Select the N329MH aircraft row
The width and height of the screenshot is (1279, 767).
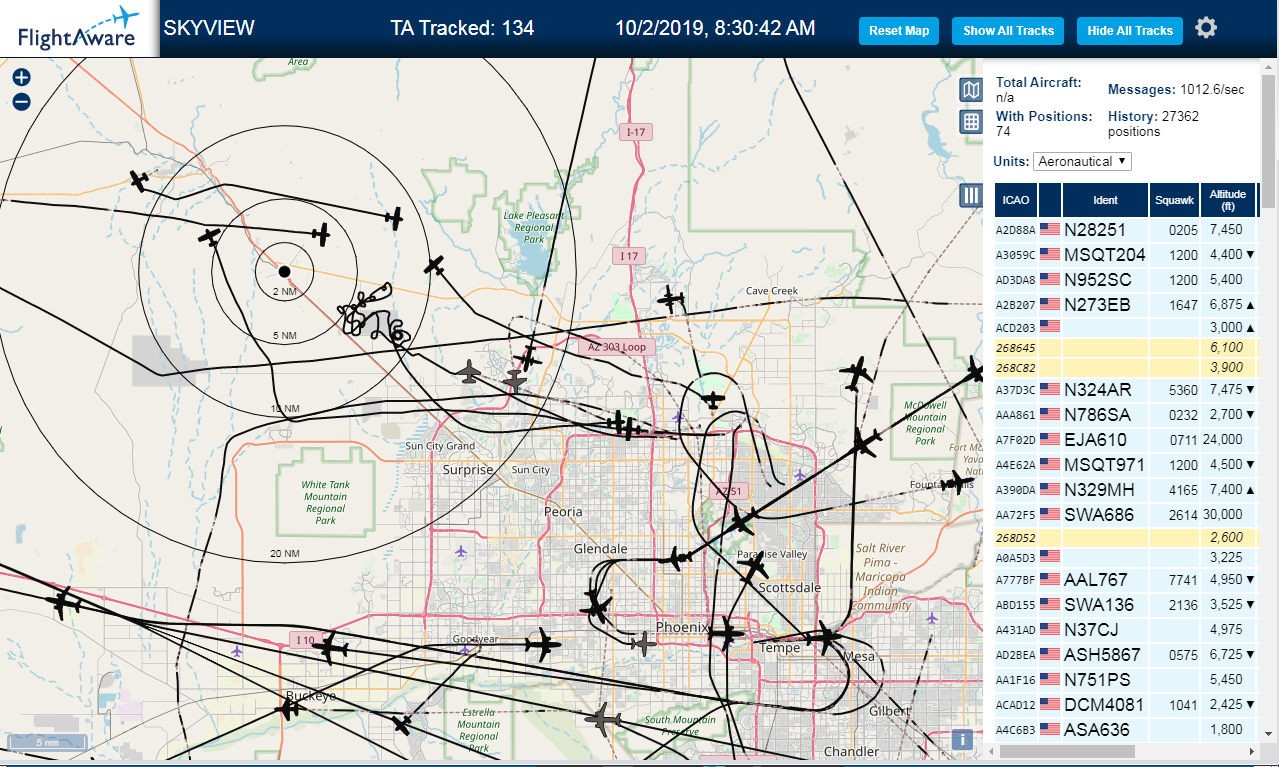(1125, 489)
